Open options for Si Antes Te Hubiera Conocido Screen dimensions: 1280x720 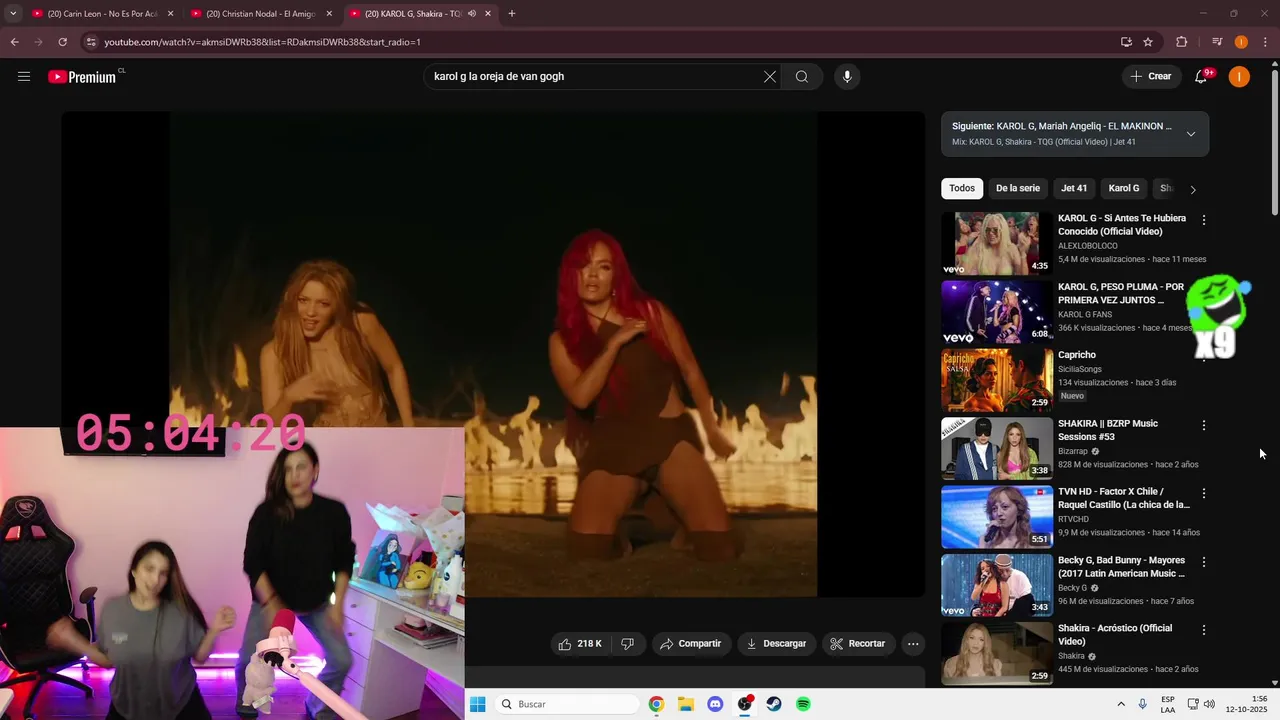(x=1204, y=220)
